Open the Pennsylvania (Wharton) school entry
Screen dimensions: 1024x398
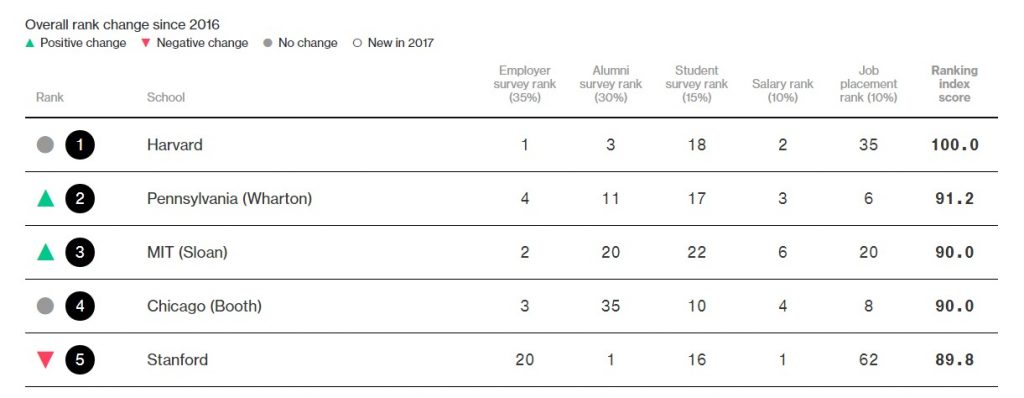pyautogui.click(x=229, y=198)
